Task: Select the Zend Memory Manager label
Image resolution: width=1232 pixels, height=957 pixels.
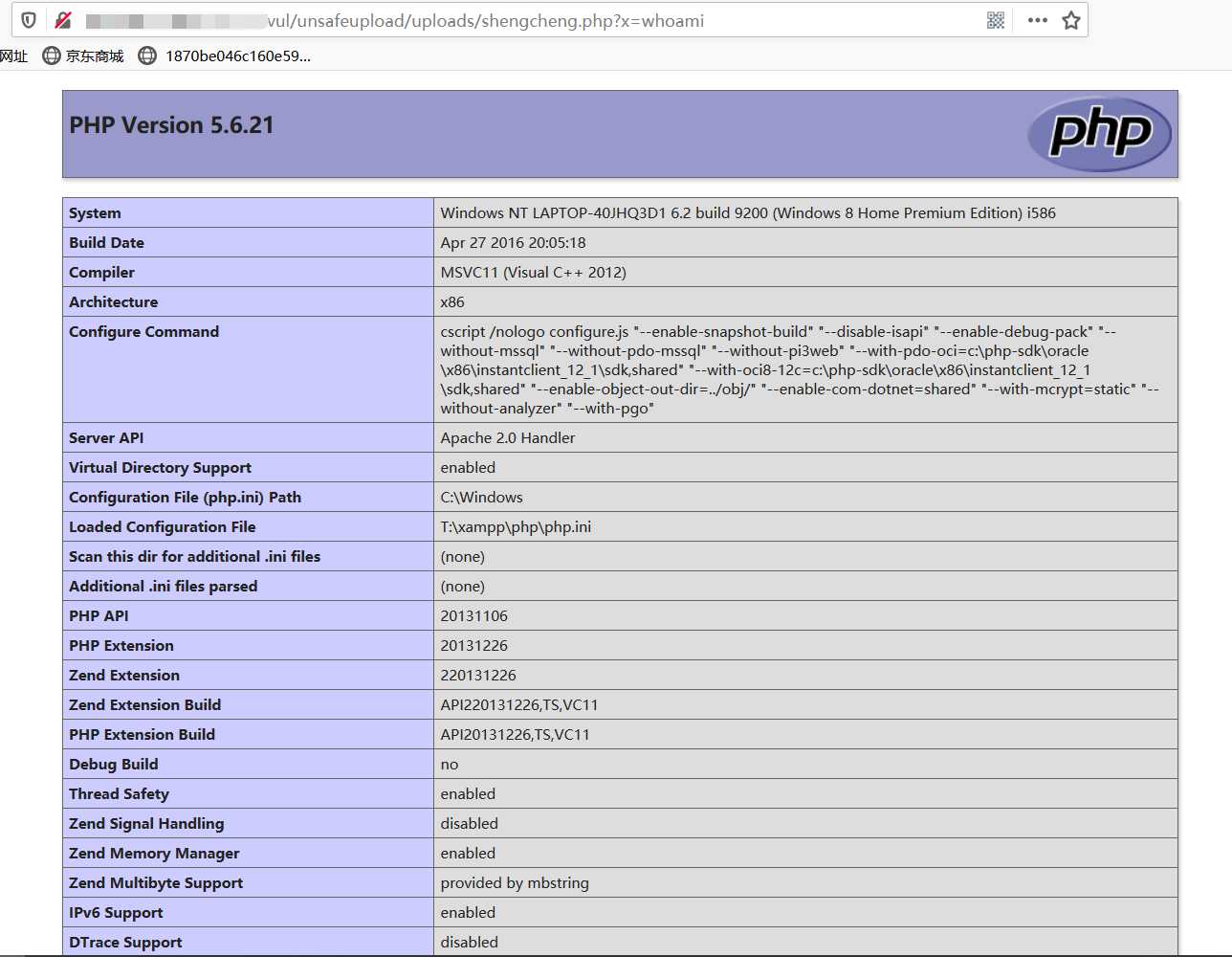Action: click(x=154, y=853)
